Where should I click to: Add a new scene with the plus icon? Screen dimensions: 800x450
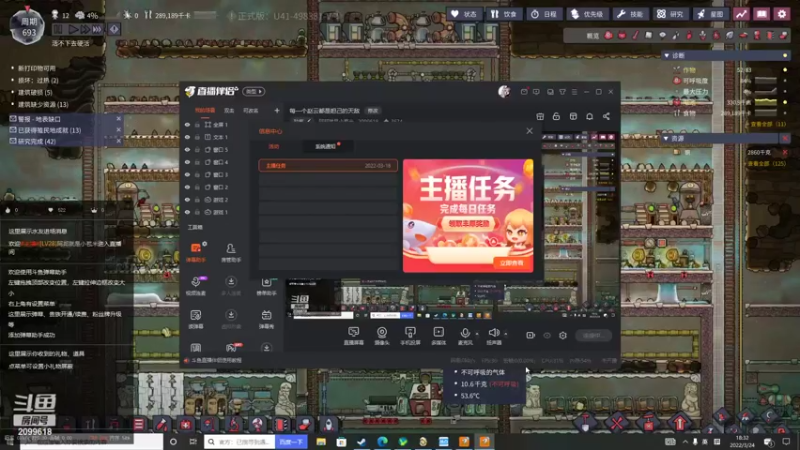(x=277, y=110)
